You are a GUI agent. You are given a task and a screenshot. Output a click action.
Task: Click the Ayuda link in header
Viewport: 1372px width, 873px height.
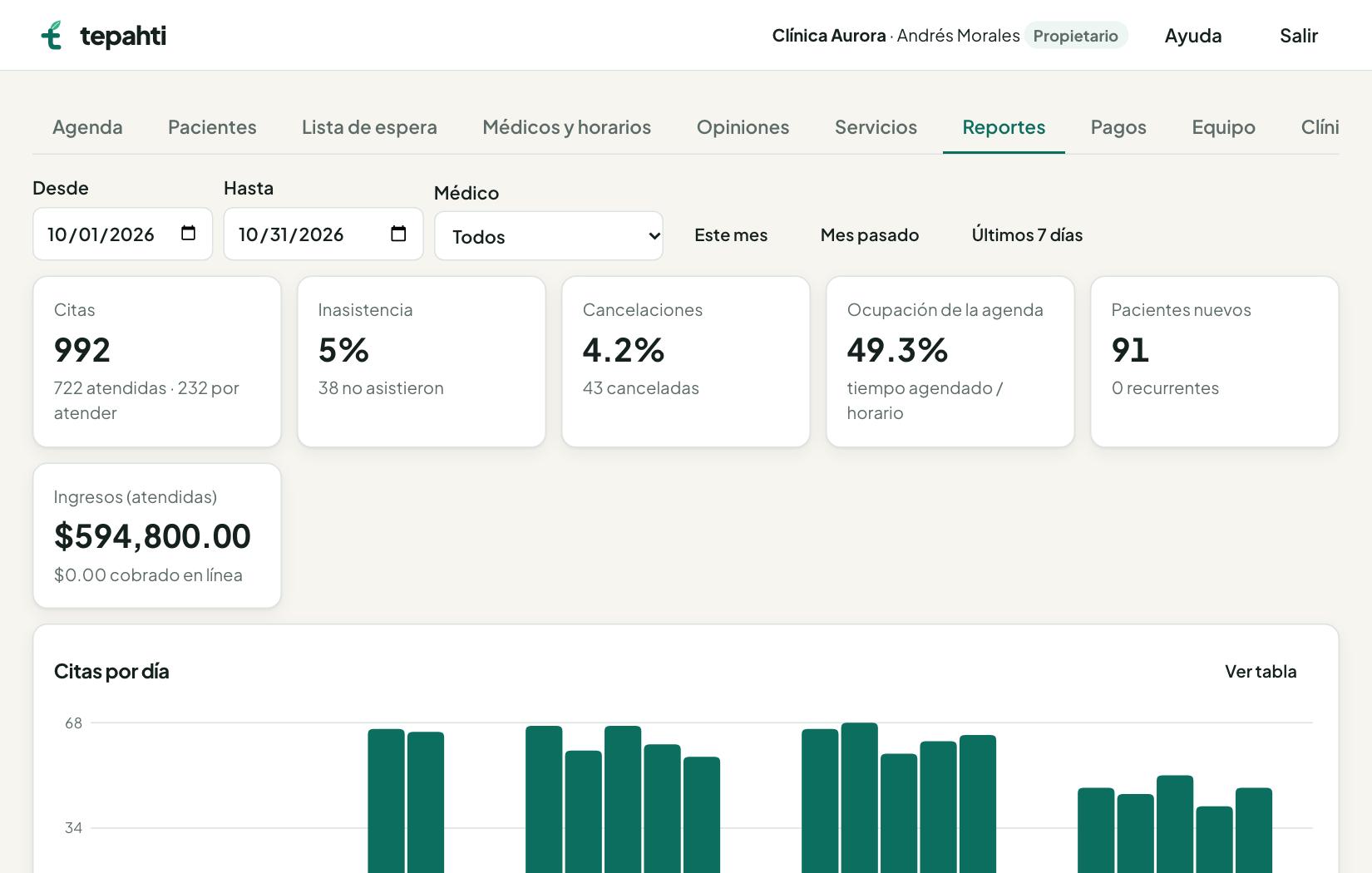(x=1193, y=35)
